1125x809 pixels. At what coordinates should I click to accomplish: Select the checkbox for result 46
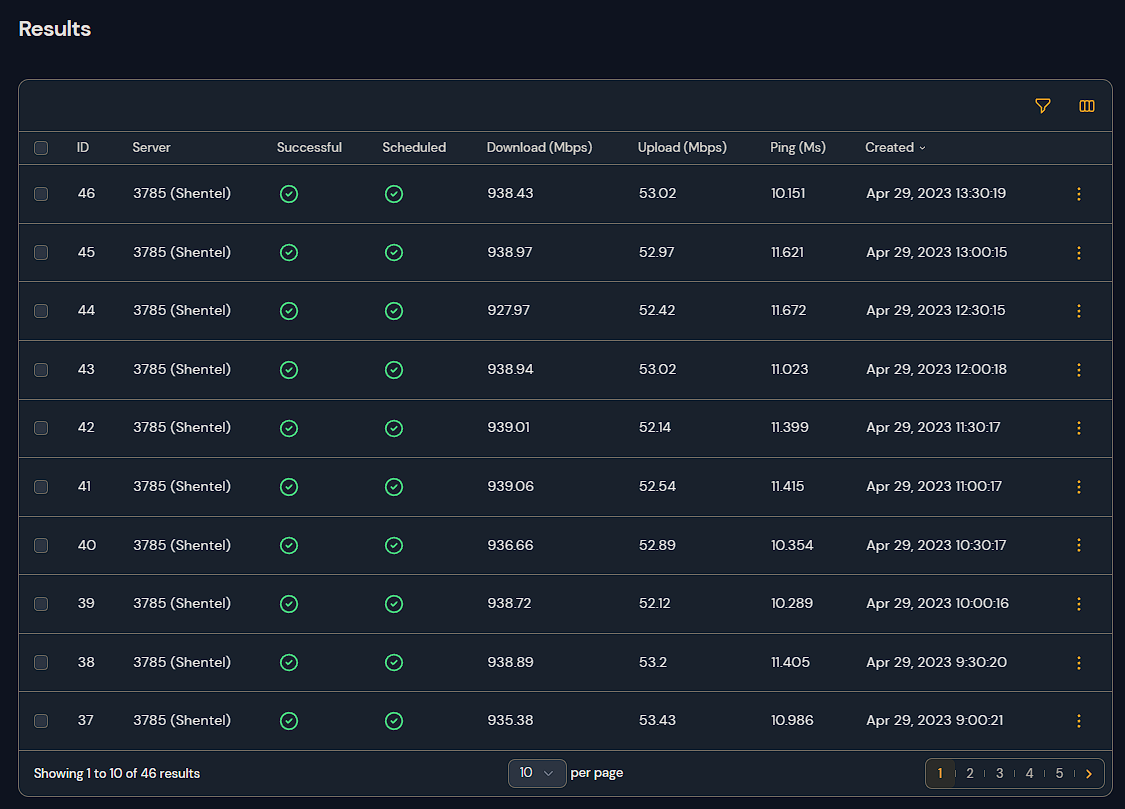tap(41, 194)
